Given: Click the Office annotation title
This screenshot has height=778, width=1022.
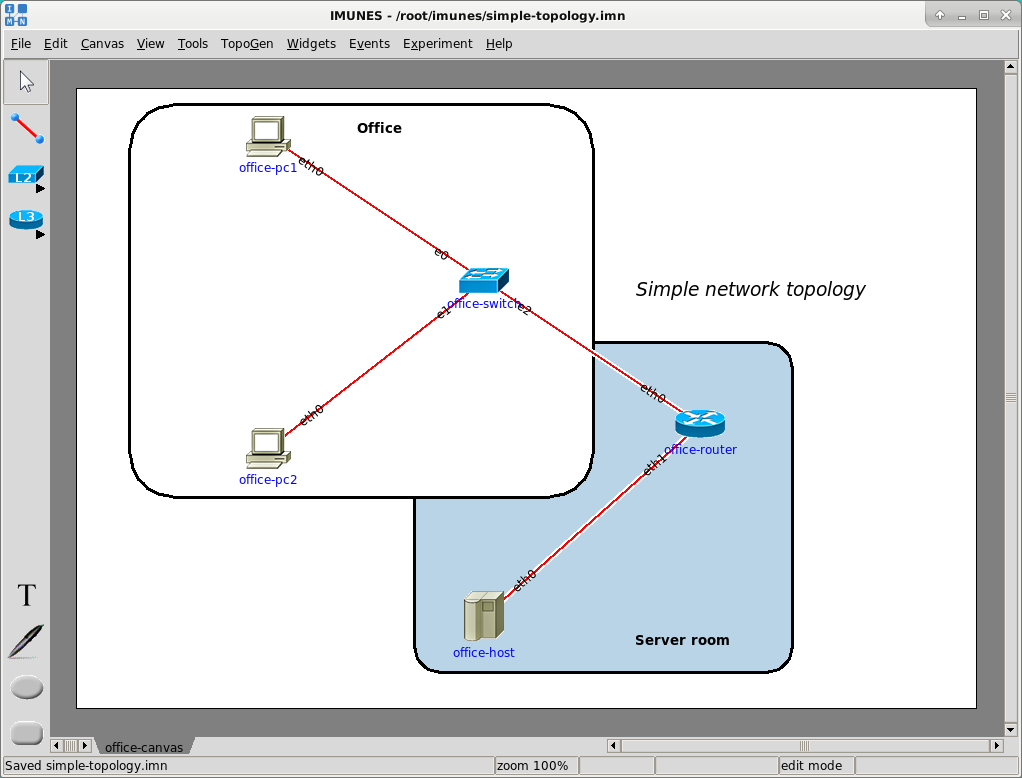Looking at the screenshot, I should pos(379,128).
